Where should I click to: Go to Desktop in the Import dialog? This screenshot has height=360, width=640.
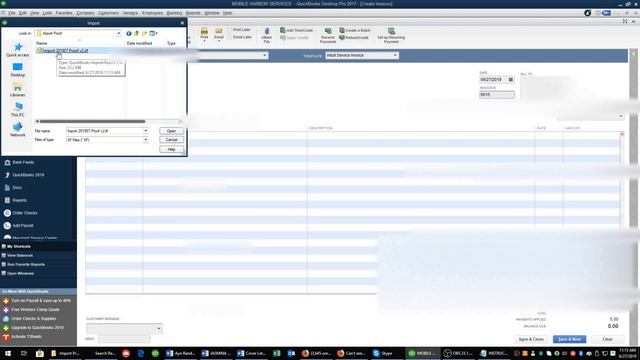pyautogui.click(x=18, y=70)
